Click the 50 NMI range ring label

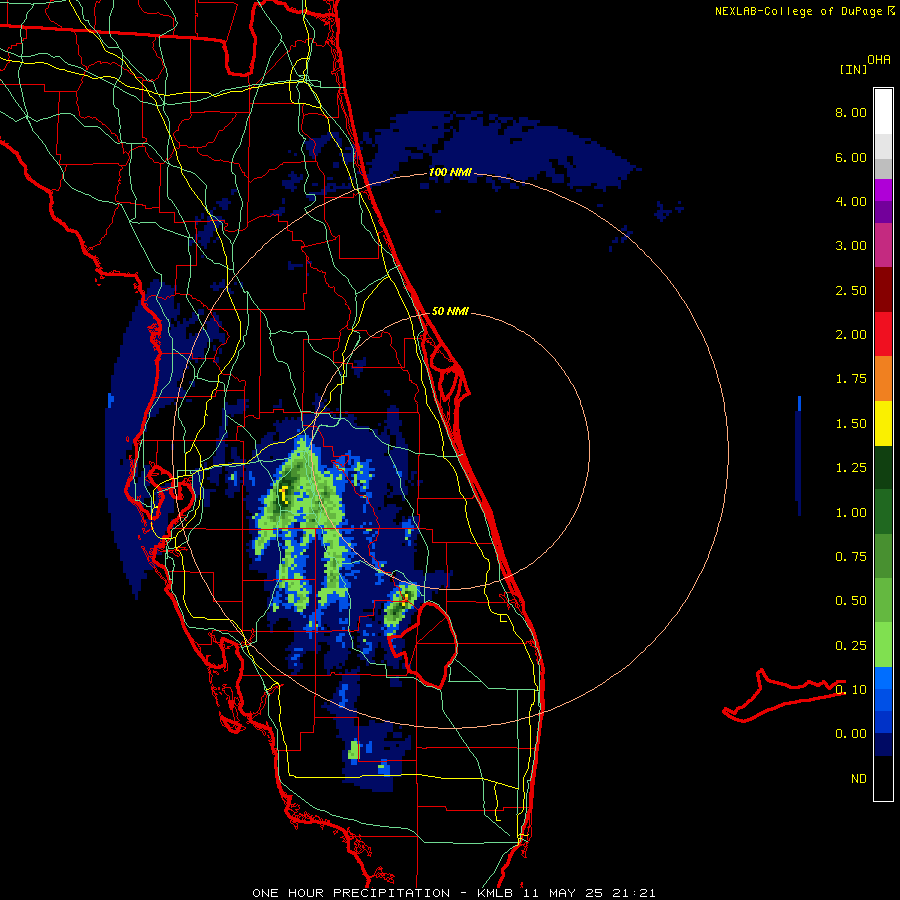tap(450, 312)
